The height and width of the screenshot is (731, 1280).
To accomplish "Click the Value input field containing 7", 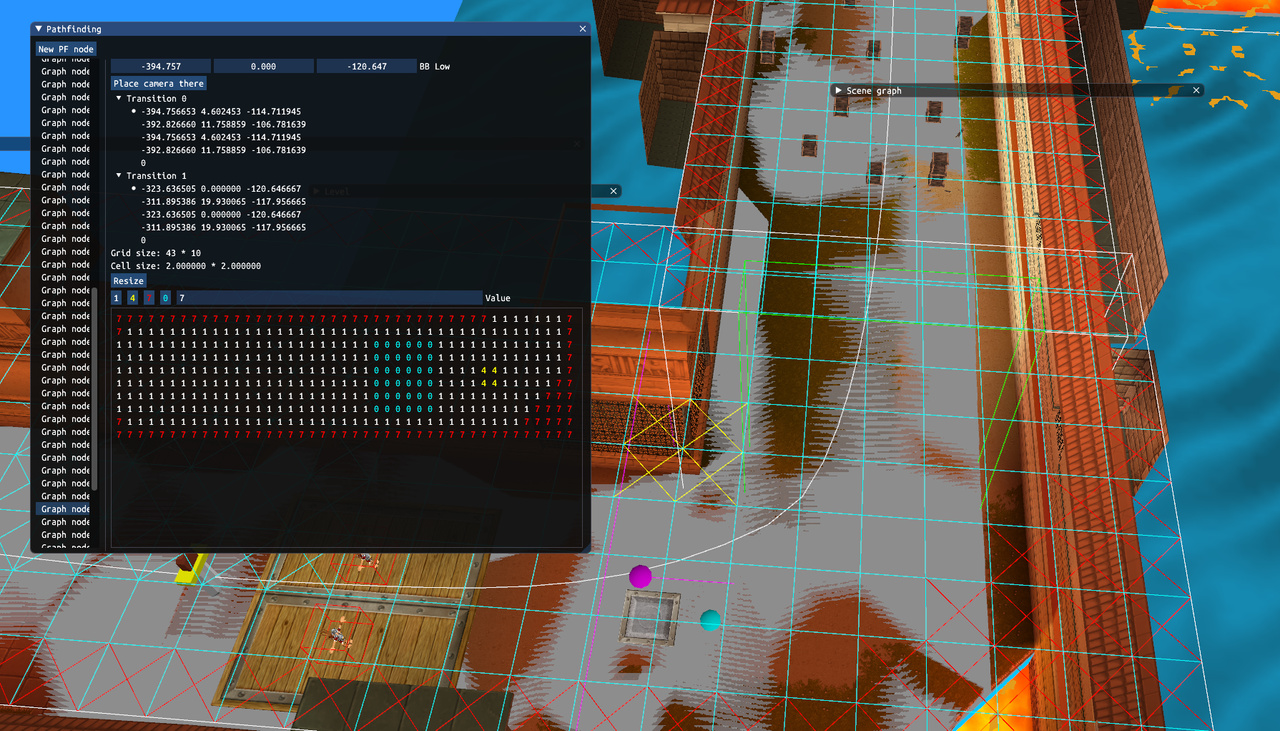I will (x=329, y=298).
